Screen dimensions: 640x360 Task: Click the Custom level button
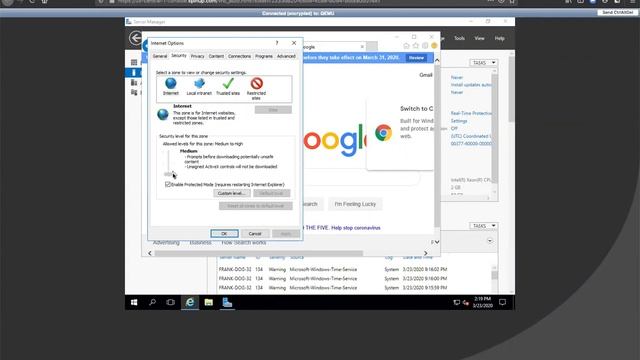click(x=231, y=193)
